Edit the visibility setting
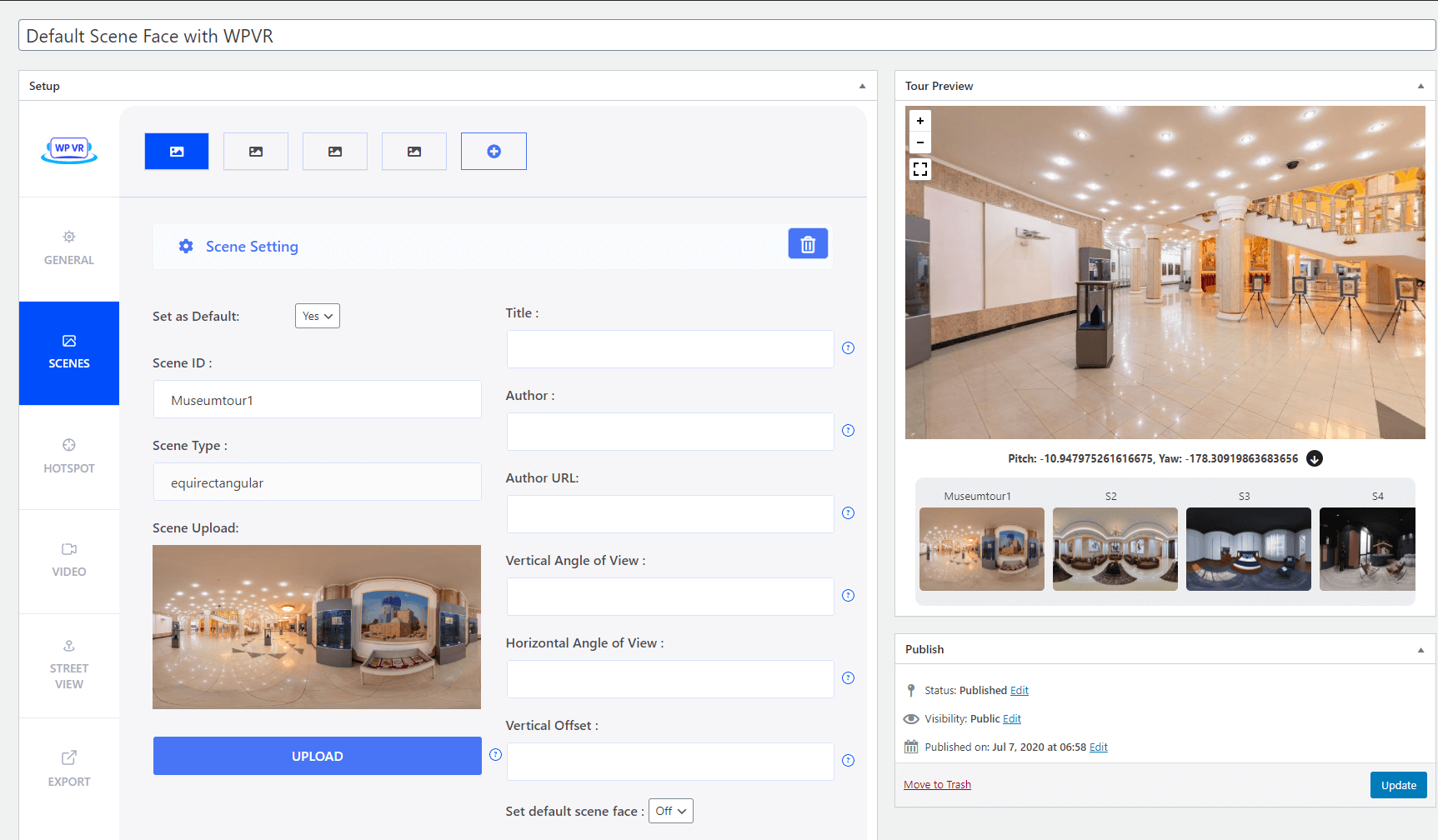This screenshot has height=840, width=1438. [x=1012, y=719]
